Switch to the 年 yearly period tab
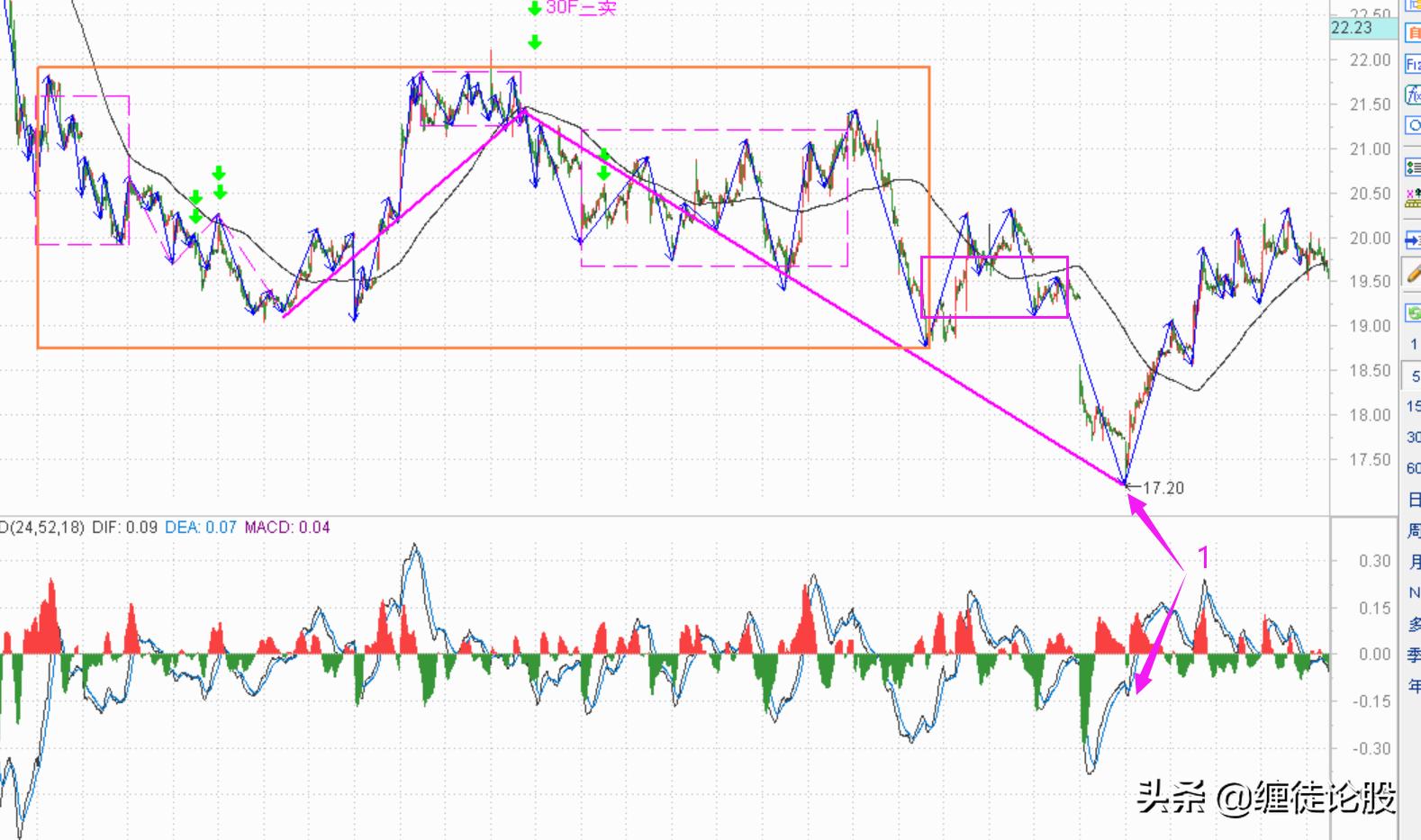 [x=1414, y=686]
